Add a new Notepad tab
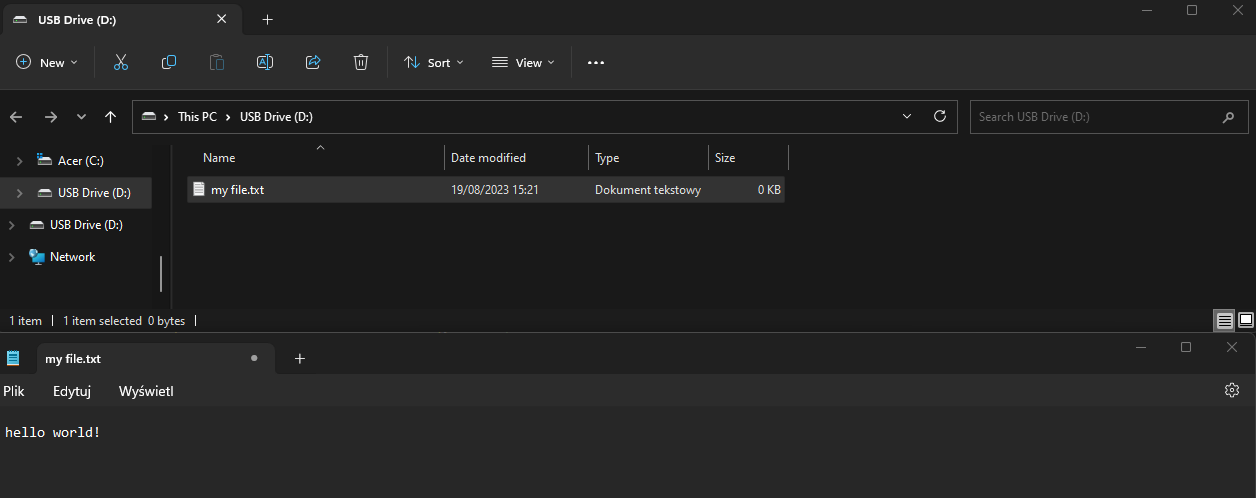1256x498 pixels. click(x=299, y=358)
